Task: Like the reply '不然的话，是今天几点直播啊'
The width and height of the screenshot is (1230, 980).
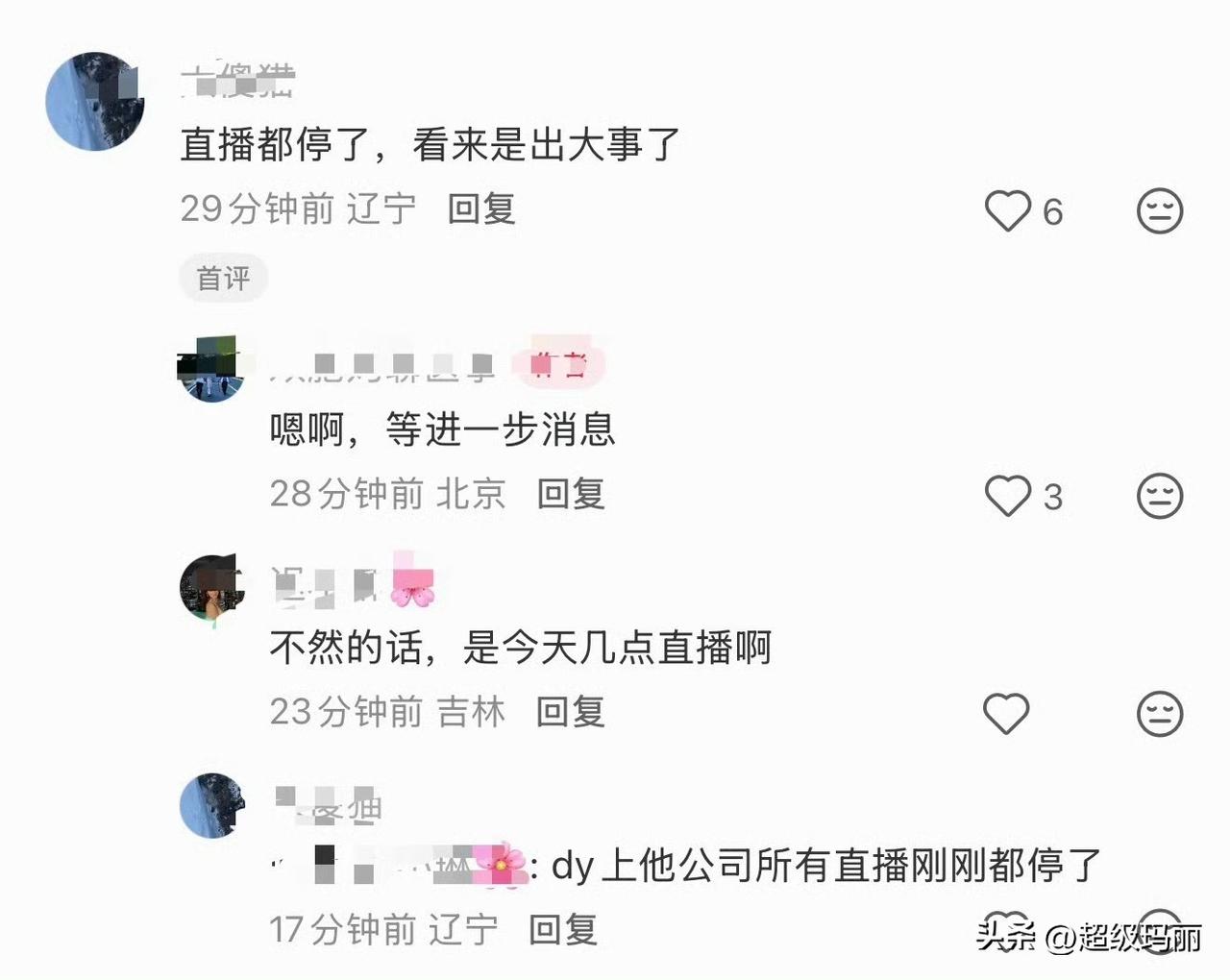Action: point(1007,714)
